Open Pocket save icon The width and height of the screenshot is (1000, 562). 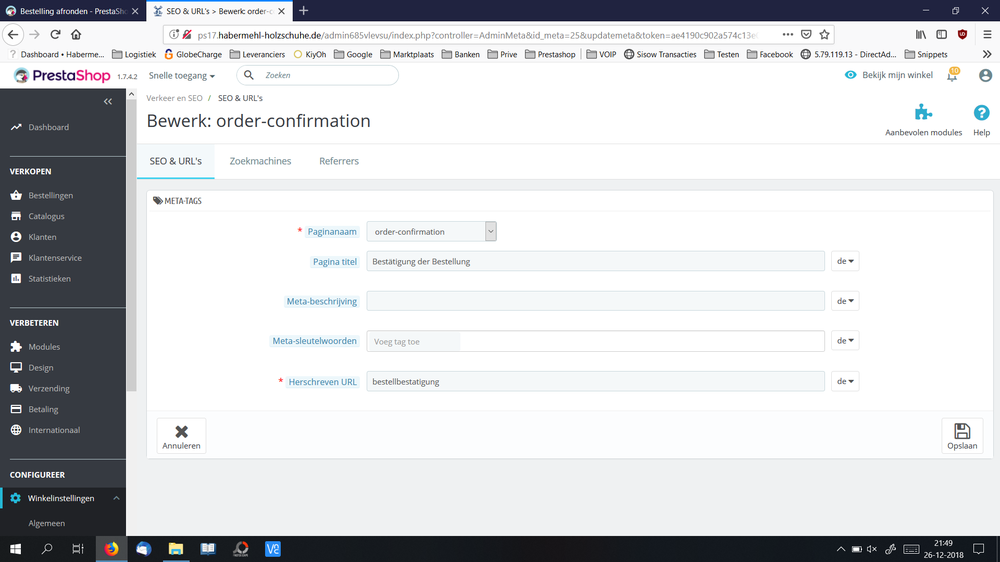pyautogui.click(x=806, y=34)
